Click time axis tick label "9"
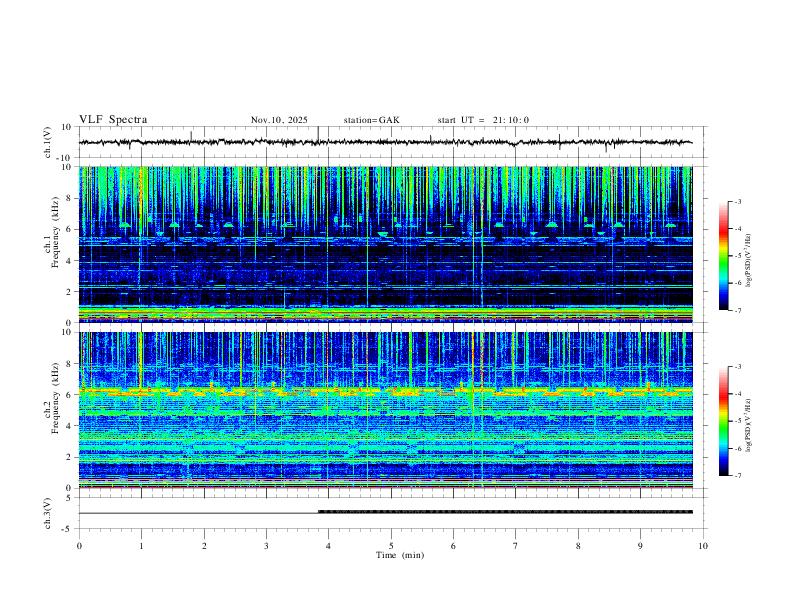Screen dimensions: 792x612 point(640,546)
